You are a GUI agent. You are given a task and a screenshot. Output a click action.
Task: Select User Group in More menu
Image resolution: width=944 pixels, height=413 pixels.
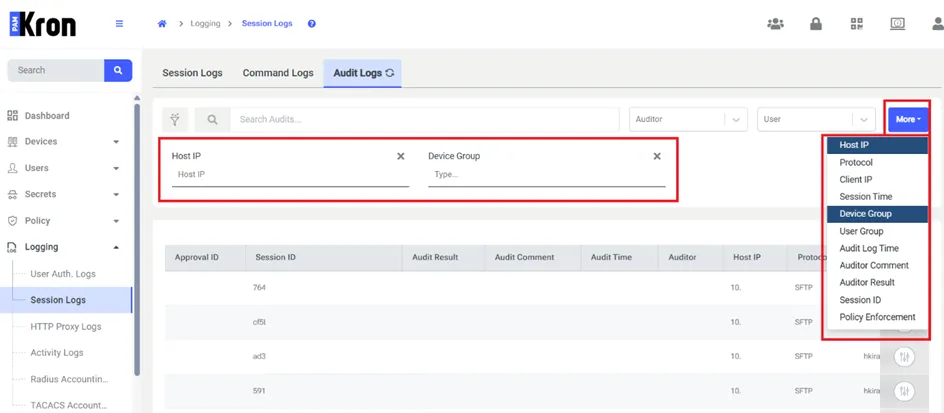877,231
